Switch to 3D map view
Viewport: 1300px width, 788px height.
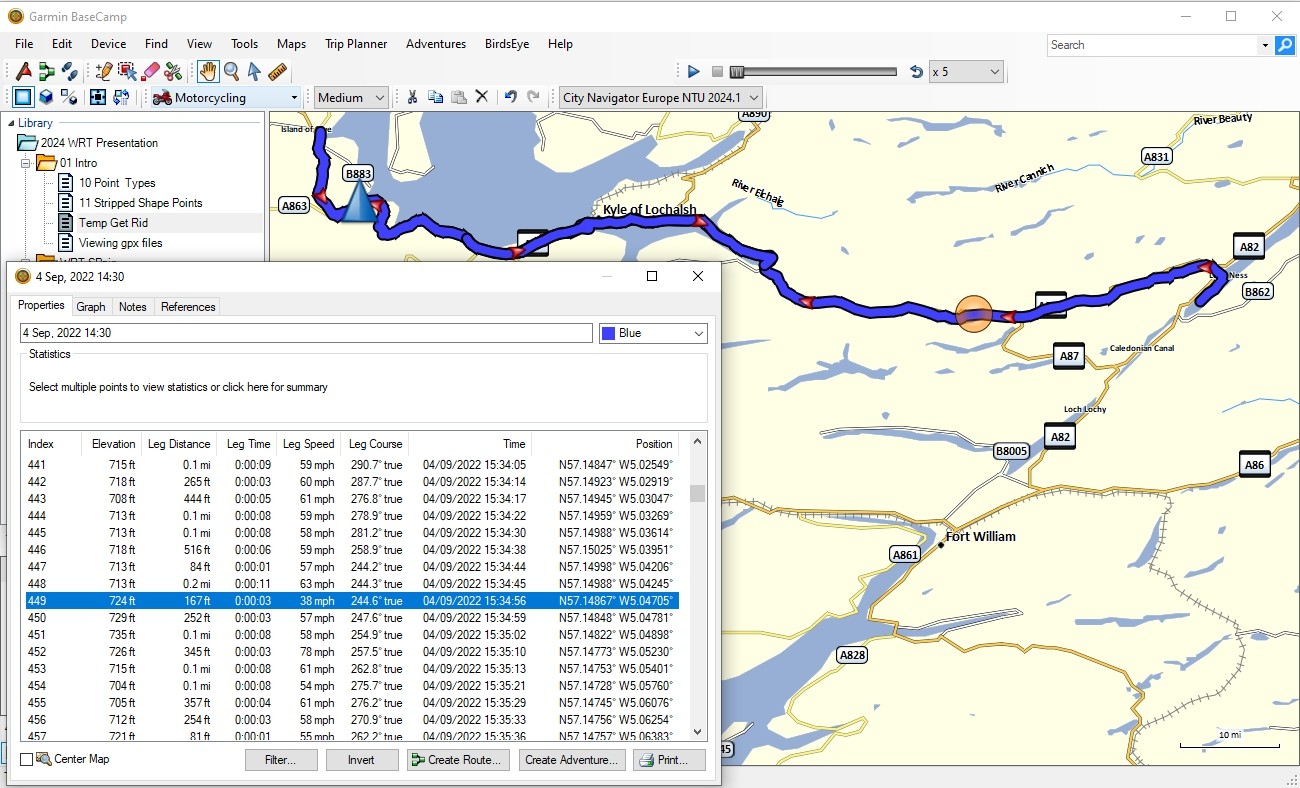coord(46,97)
